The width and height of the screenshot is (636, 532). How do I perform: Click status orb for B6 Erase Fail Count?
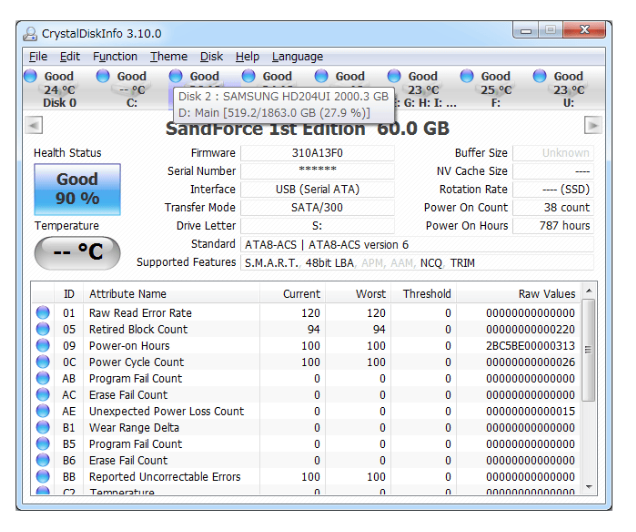pos(43,460)
